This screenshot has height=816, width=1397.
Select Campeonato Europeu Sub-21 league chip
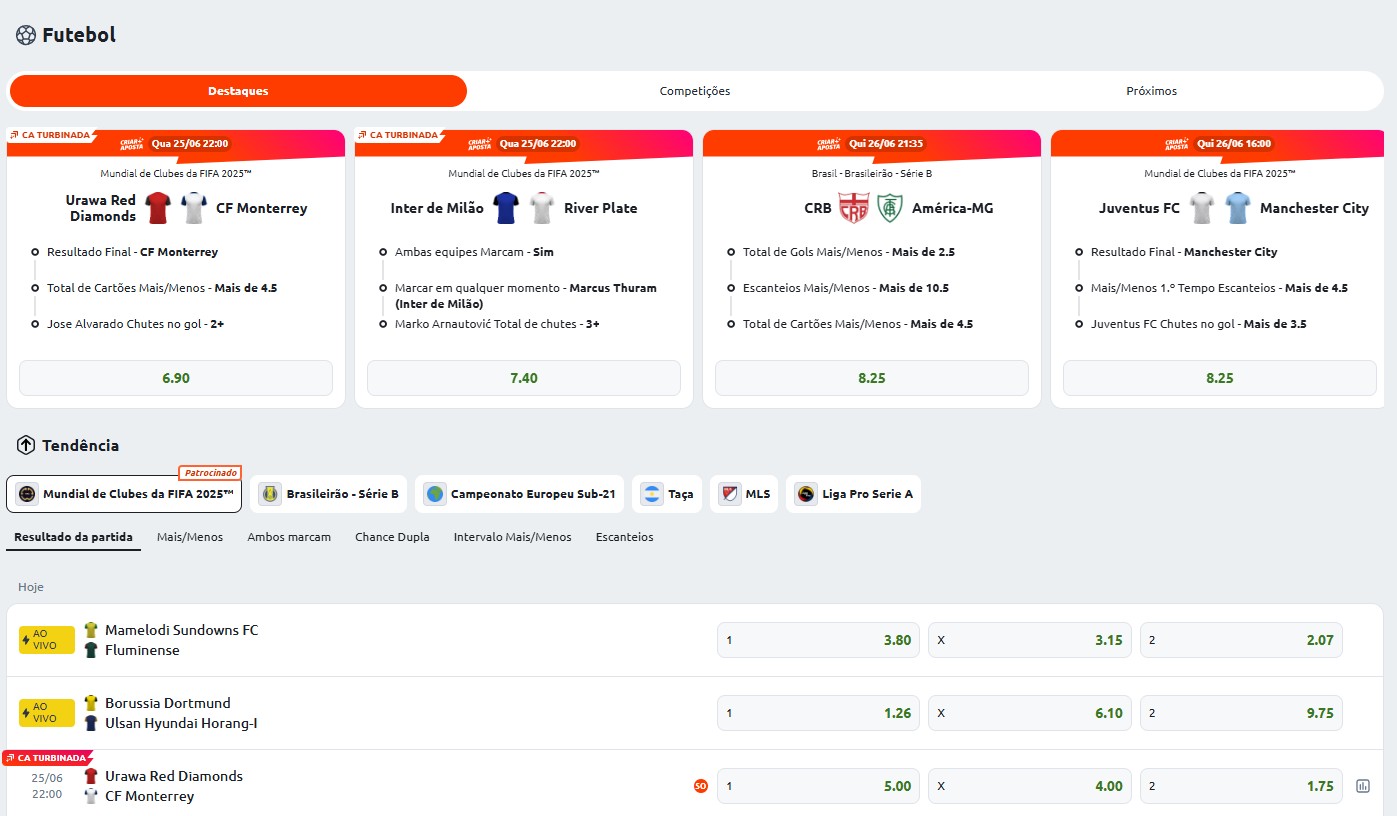pos(519,494)
